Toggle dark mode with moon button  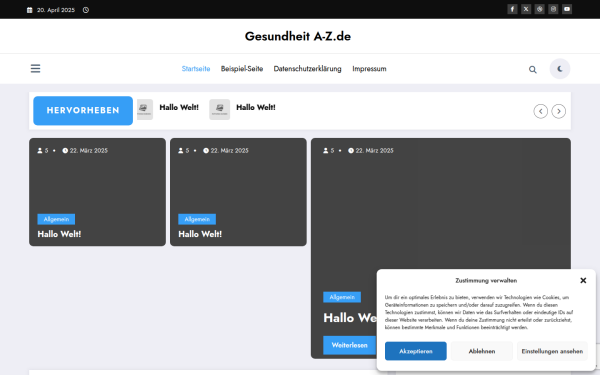(560, 69)
